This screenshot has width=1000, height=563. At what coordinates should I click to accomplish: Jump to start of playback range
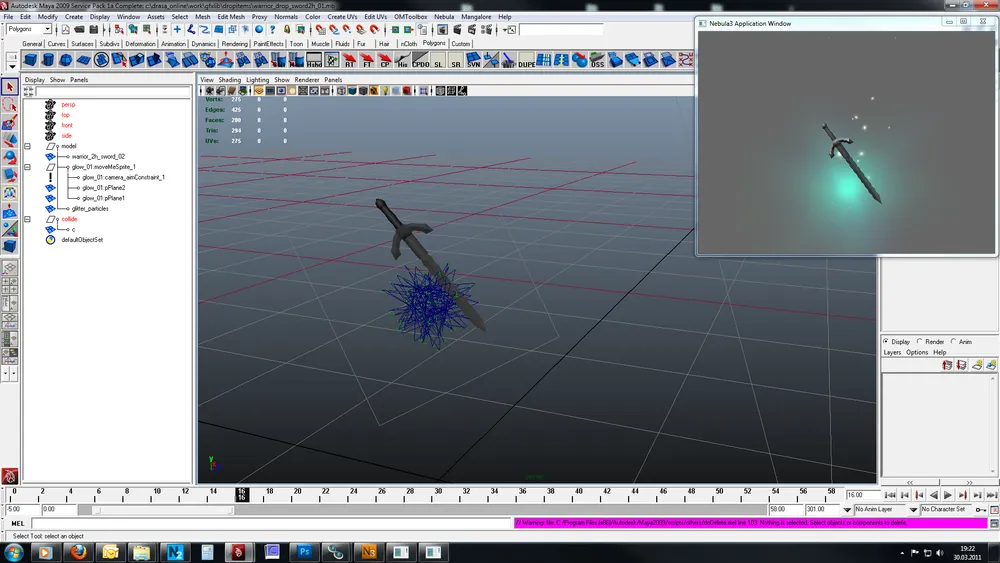(890, 495)
